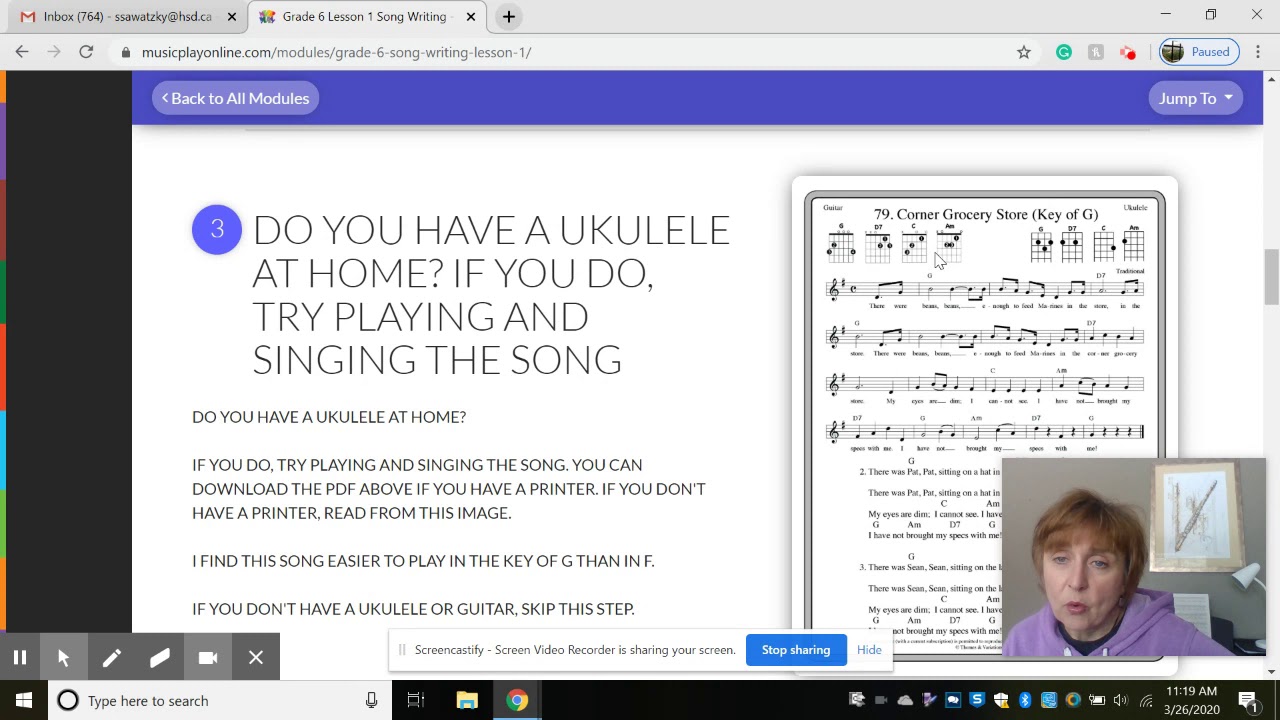Image resolution: width=1280 pixels, height=720 pixels.
Task: Toggle the Screencastify webcam camera icon
Action: pyautogui.click(x=207, y=657)
